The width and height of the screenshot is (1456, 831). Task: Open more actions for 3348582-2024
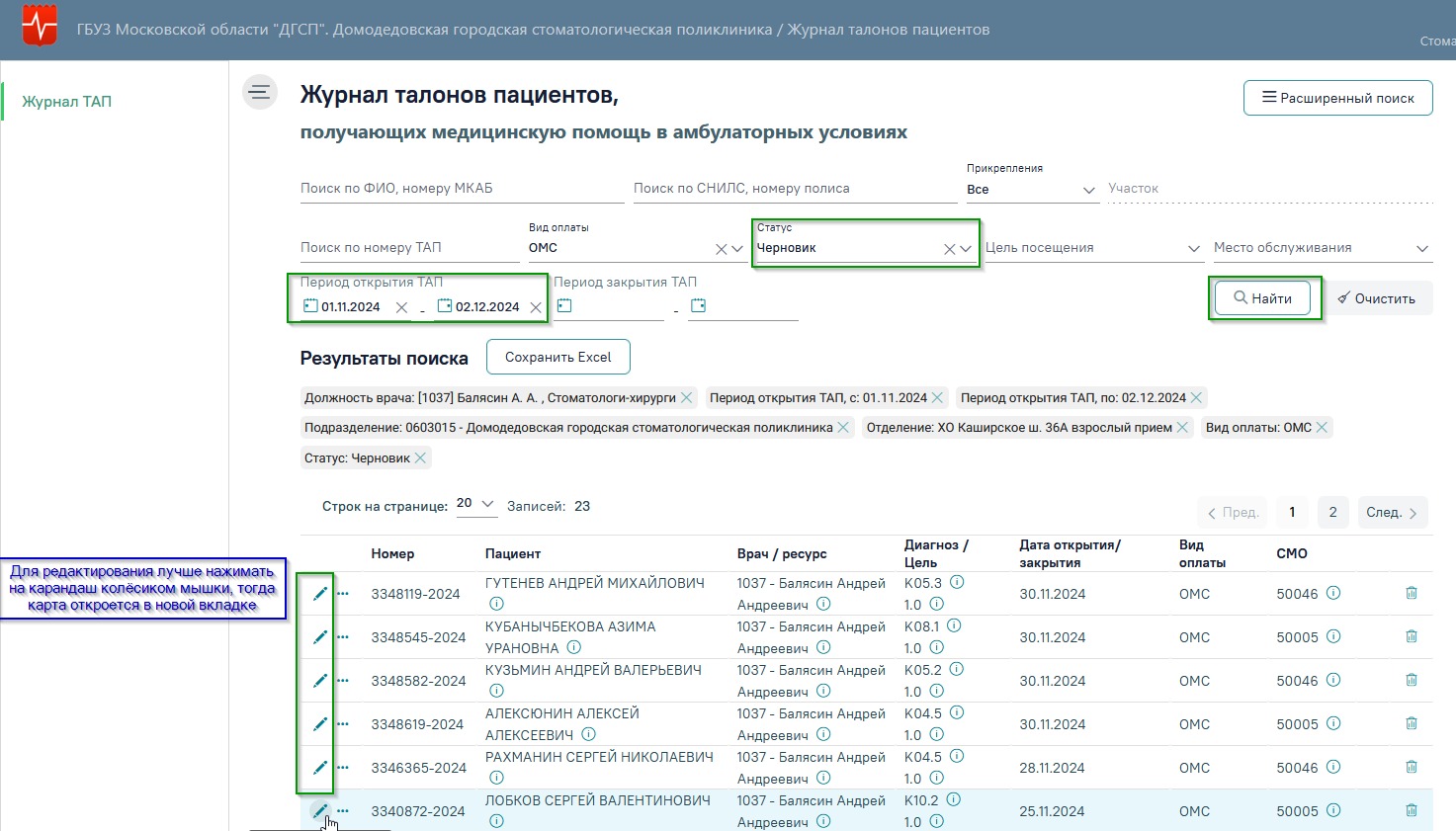[343, 681]
